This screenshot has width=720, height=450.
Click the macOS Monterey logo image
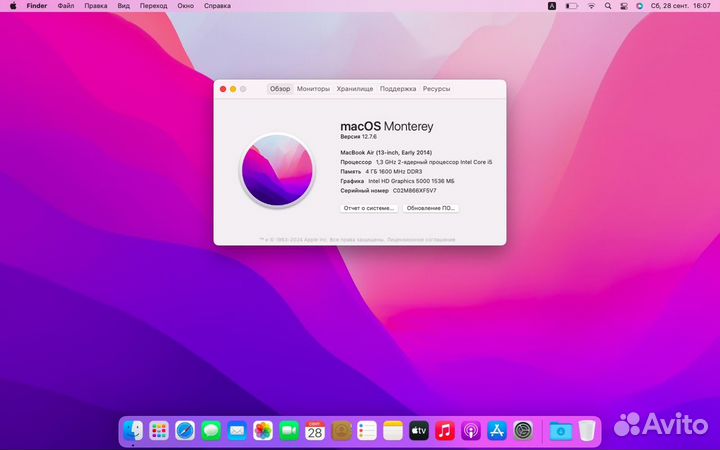tap(277, 170)
